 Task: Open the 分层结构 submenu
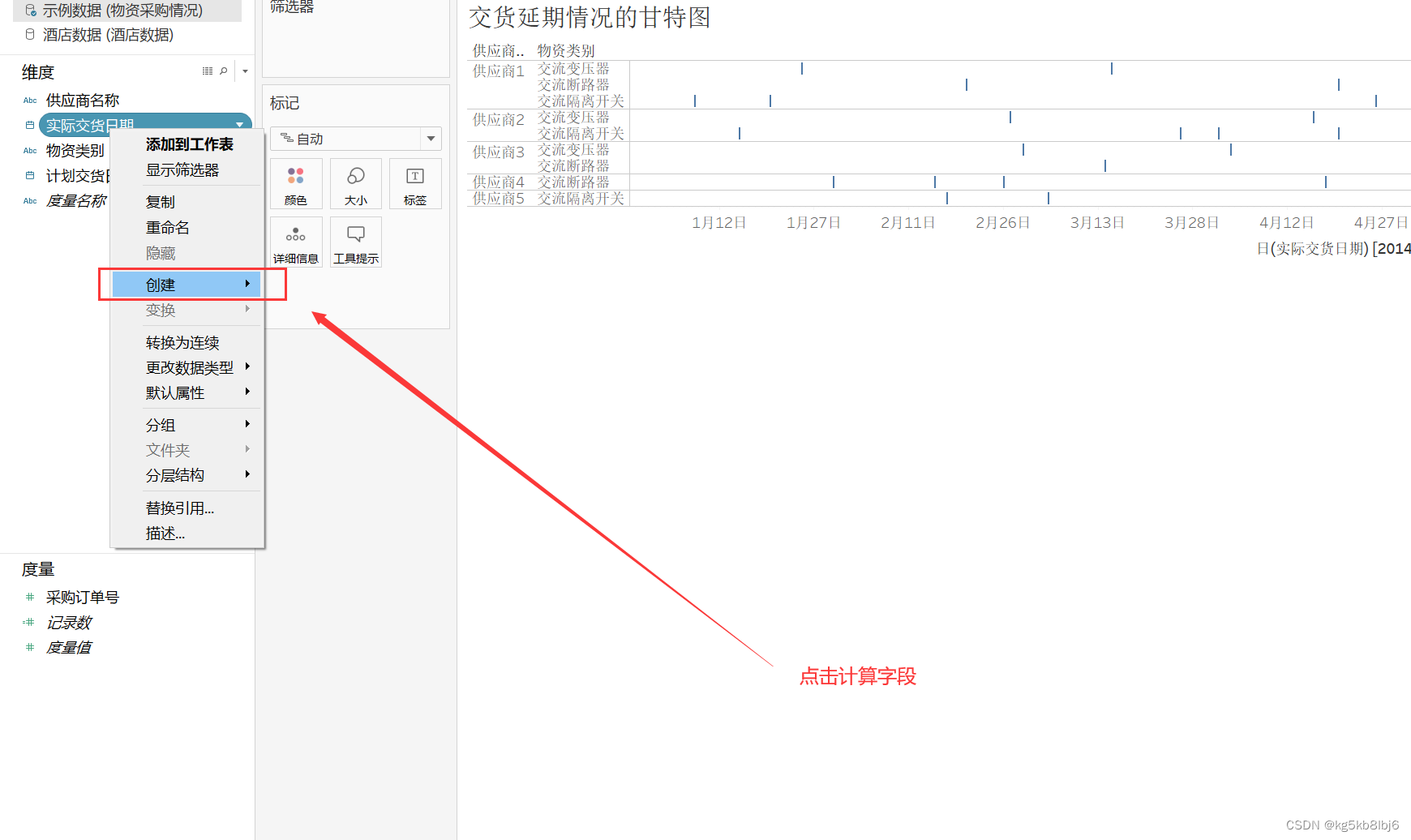coord(187,476)
